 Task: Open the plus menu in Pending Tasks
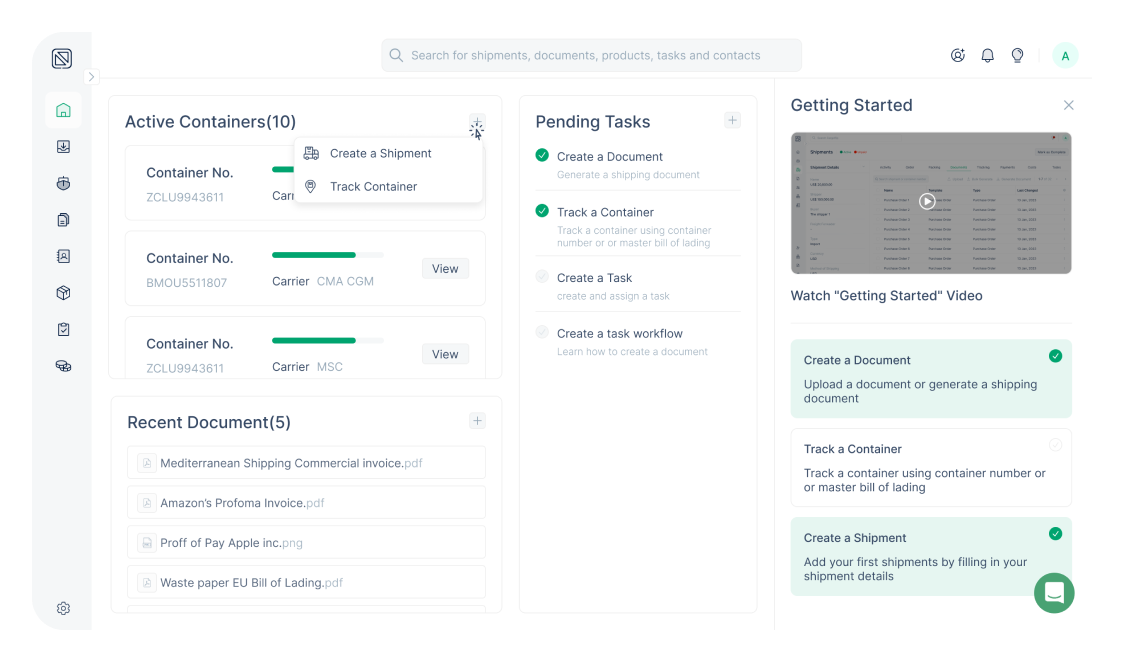tap(732, 121)
